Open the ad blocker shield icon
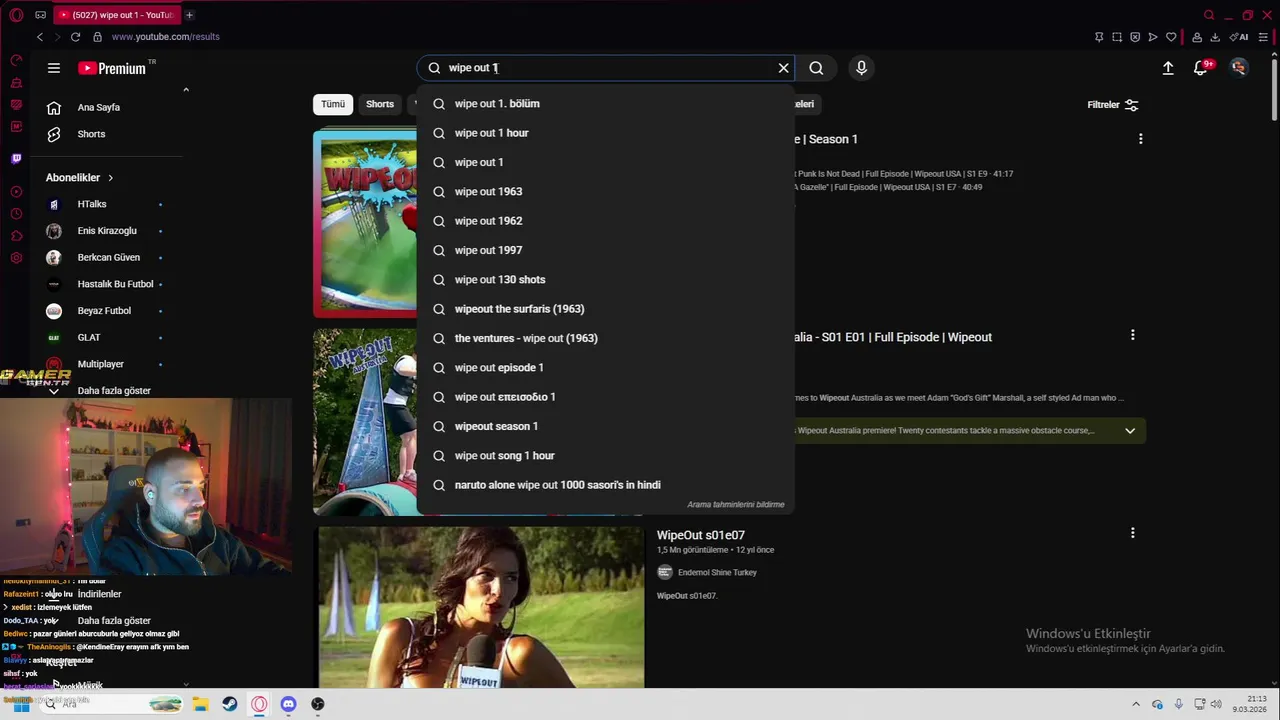This screenshot has height=720, width=1280. 1135,37
